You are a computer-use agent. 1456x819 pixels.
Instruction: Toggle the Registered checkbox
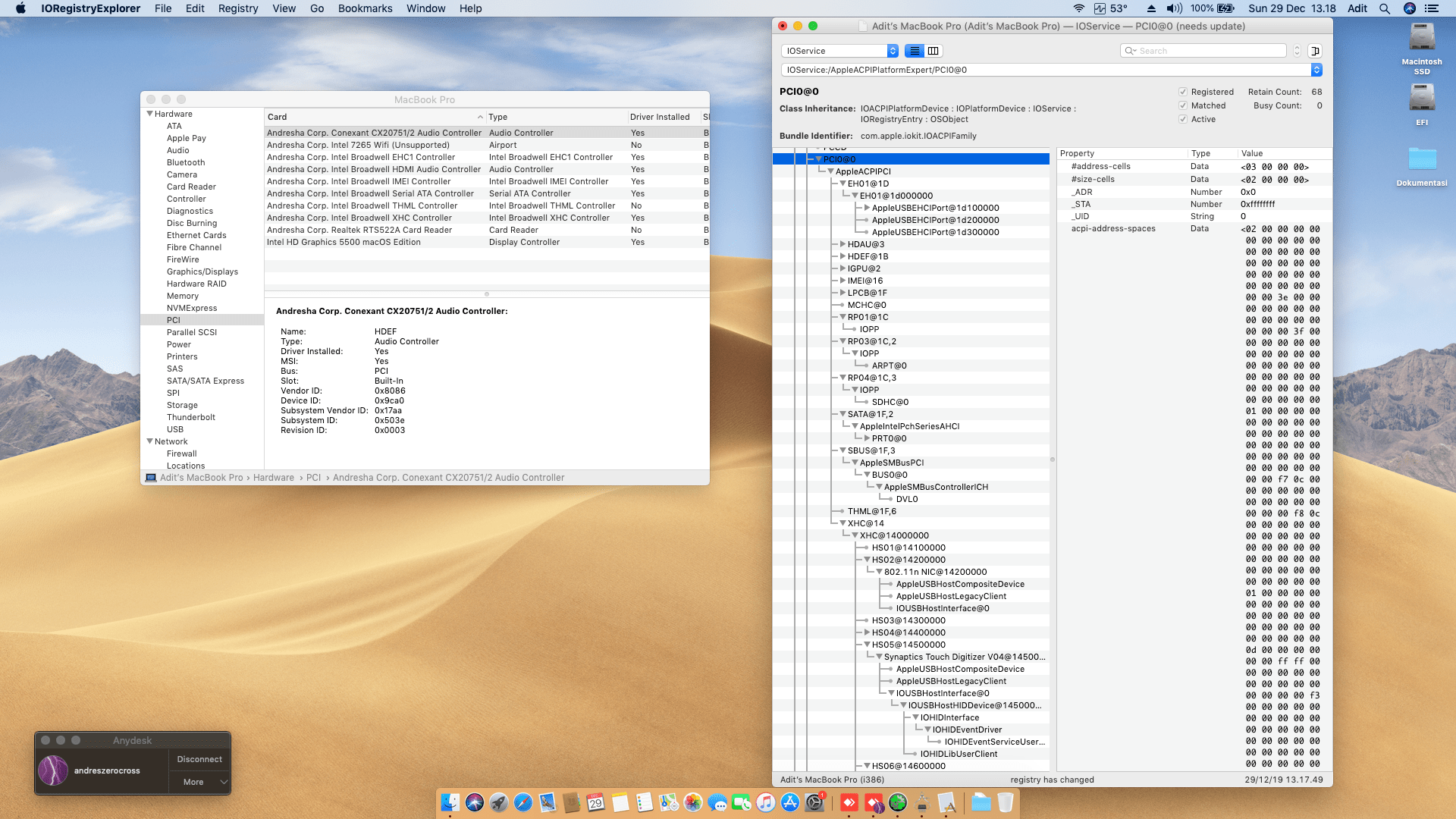(1182, 92)
